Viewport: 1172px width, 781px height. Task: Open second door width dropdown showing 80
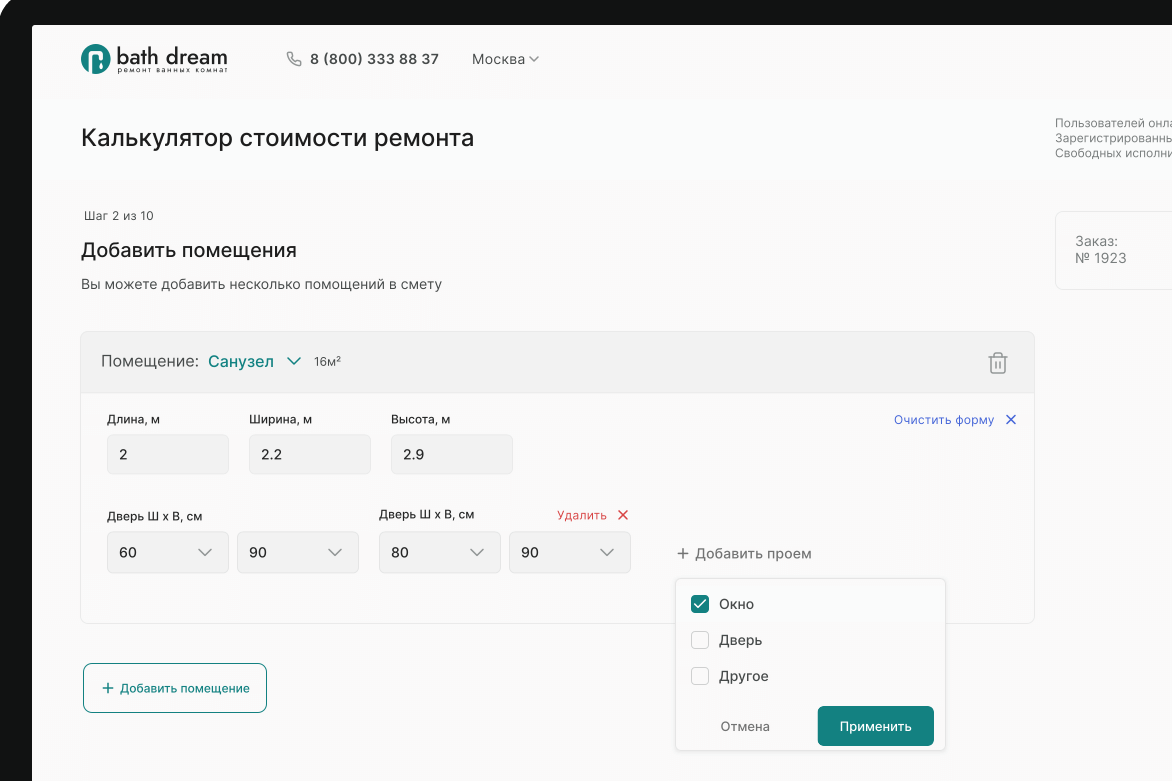pyautogui.click(x=439, y=552)
